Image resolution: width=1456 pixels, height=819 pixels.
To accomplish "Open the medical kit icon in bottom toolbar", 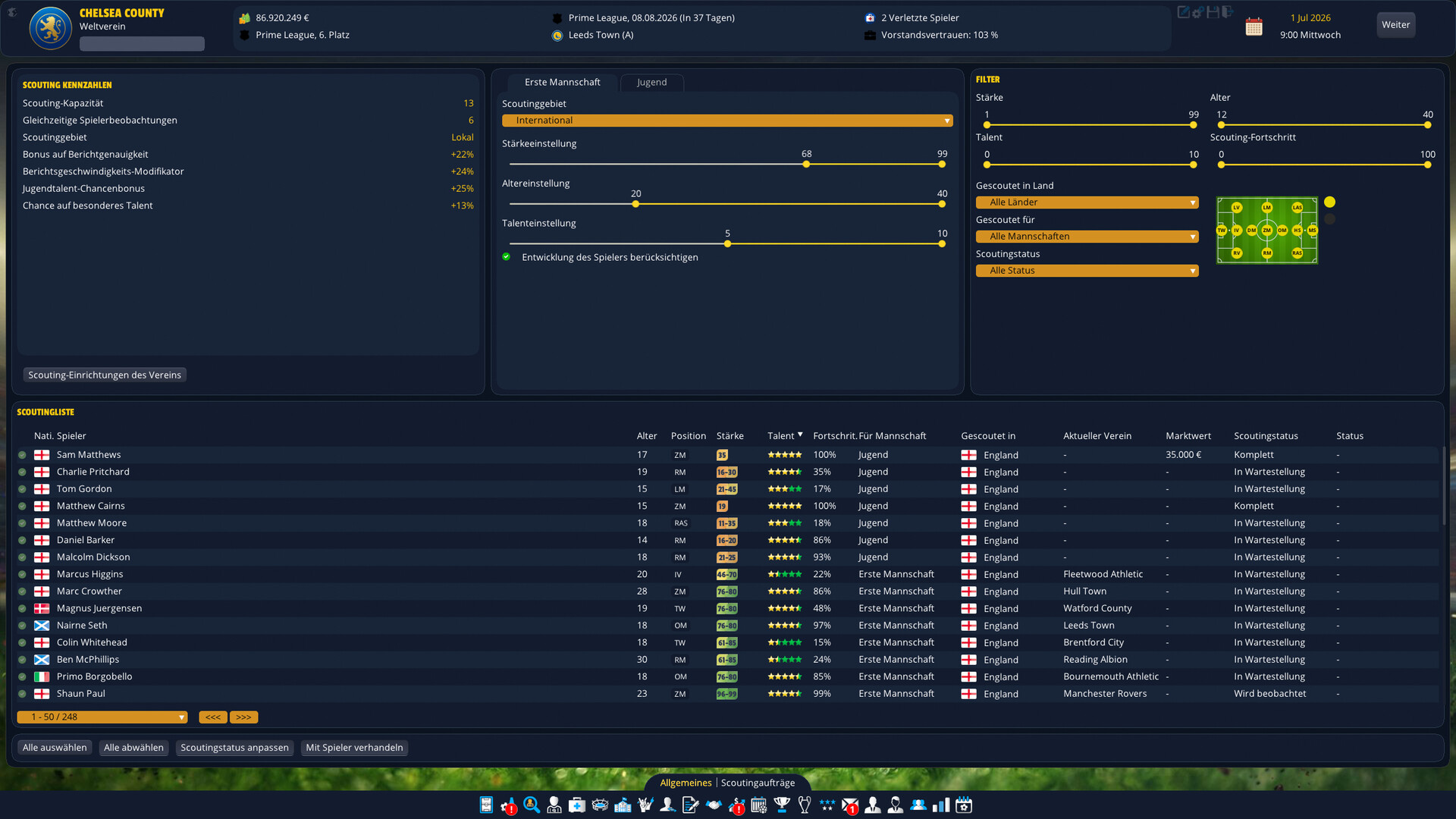I will tap(577, 805).
